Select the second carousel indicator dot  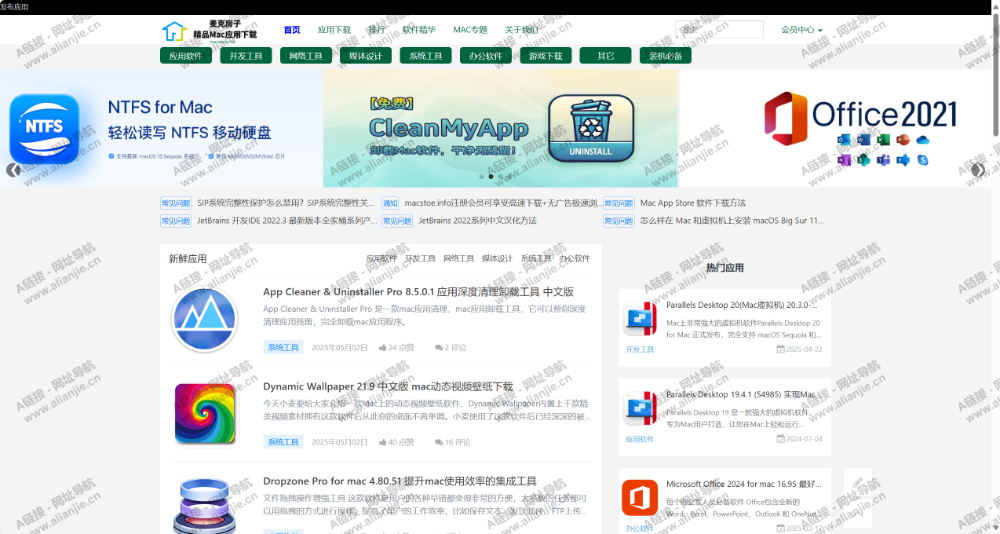(490, 176)
